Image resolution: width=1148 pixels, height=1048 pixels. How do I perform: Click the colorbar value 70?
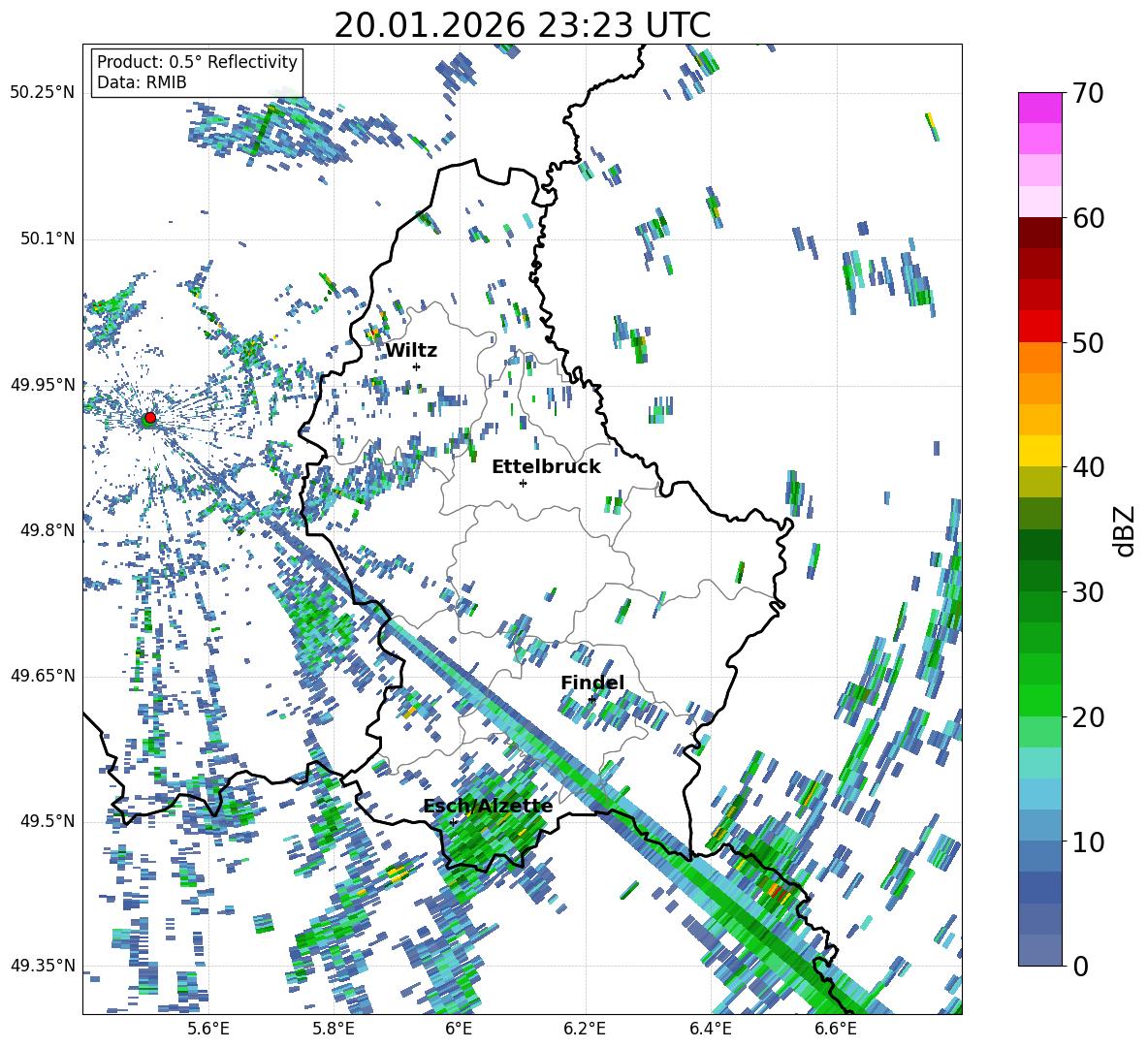[x=1088, y=93]
